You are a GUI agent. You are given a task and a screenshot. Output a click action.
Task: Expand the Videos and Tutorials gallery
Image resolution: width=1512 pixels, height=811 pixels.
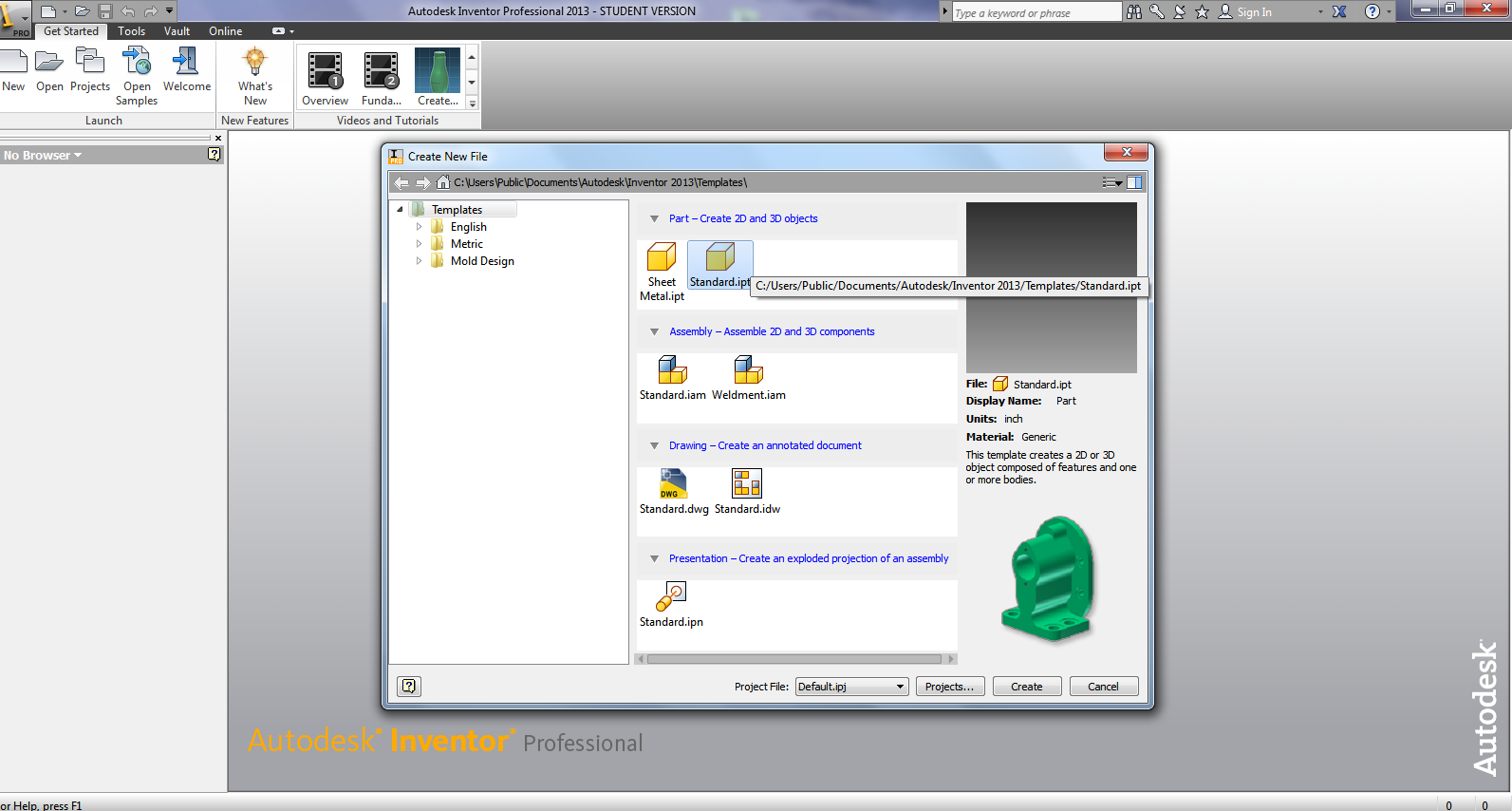(x=472, y=104)
